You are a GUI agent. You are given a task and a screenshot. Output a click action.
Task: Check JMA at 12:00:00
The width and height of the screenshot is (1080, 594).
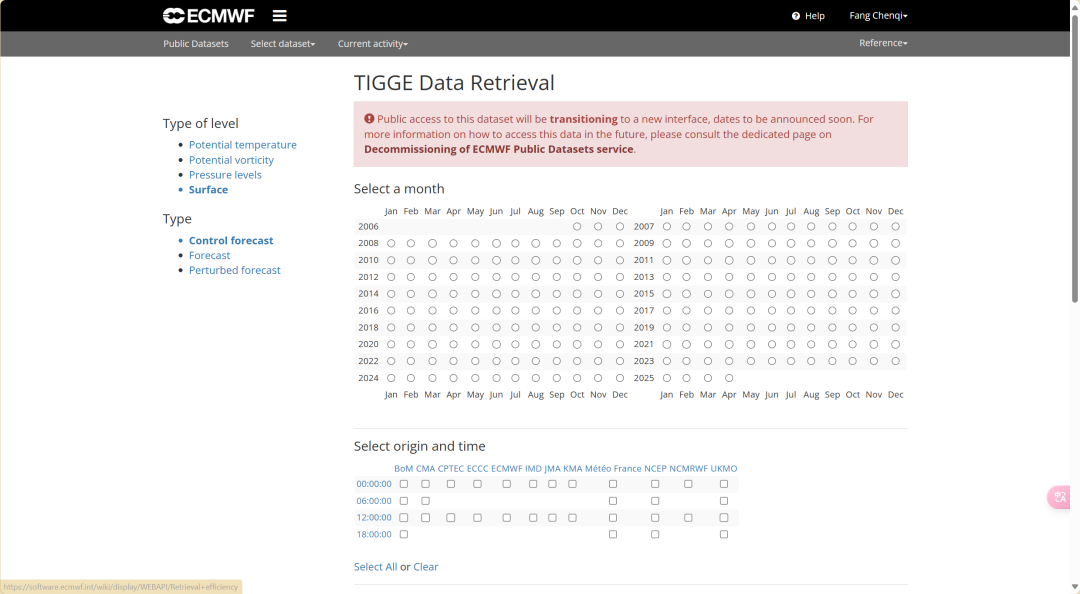point(552,518)
